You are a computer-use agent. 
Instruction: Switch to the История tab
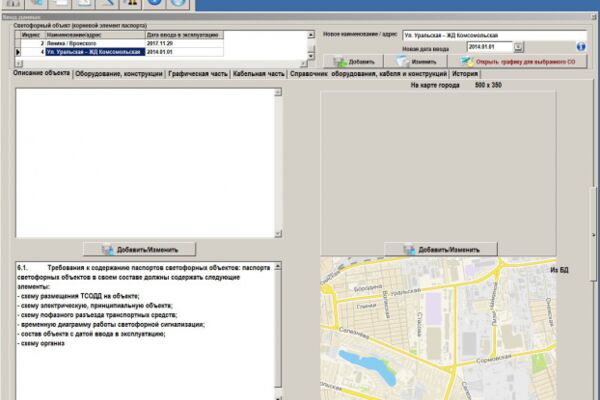click(x=465, y=74)
